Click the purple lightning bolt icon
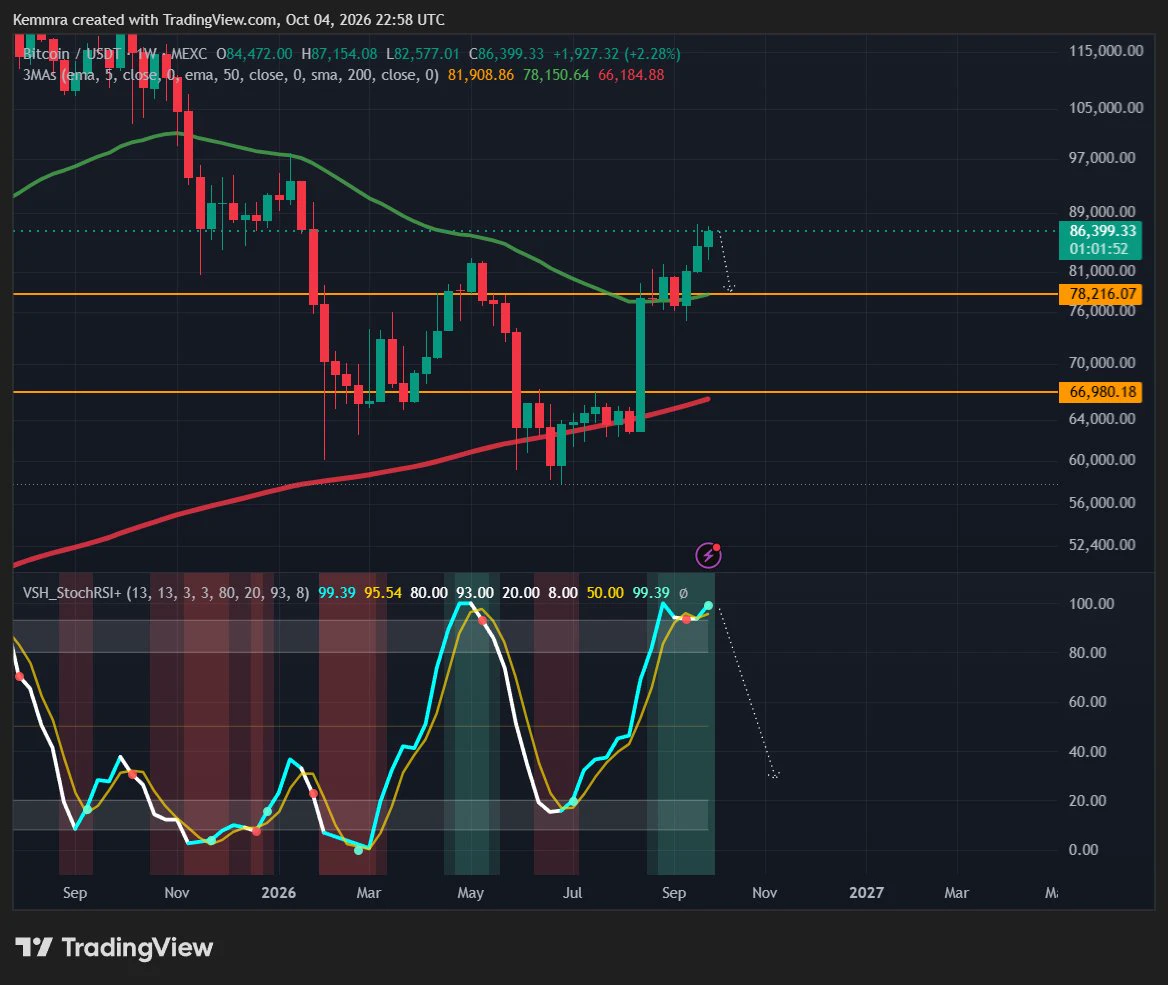The width and height of the screenshot is (1168, 985). [x=708, y=555]
